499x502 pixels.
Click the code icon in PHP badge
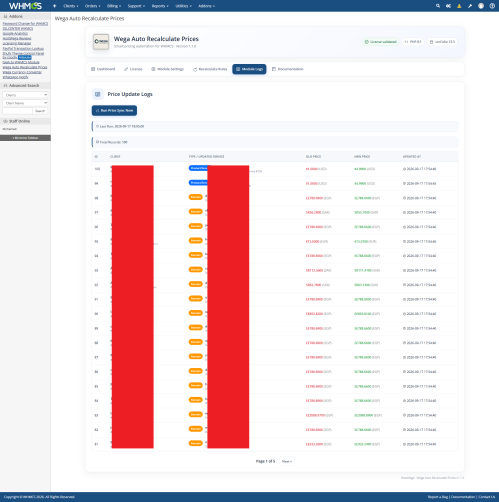406,42
